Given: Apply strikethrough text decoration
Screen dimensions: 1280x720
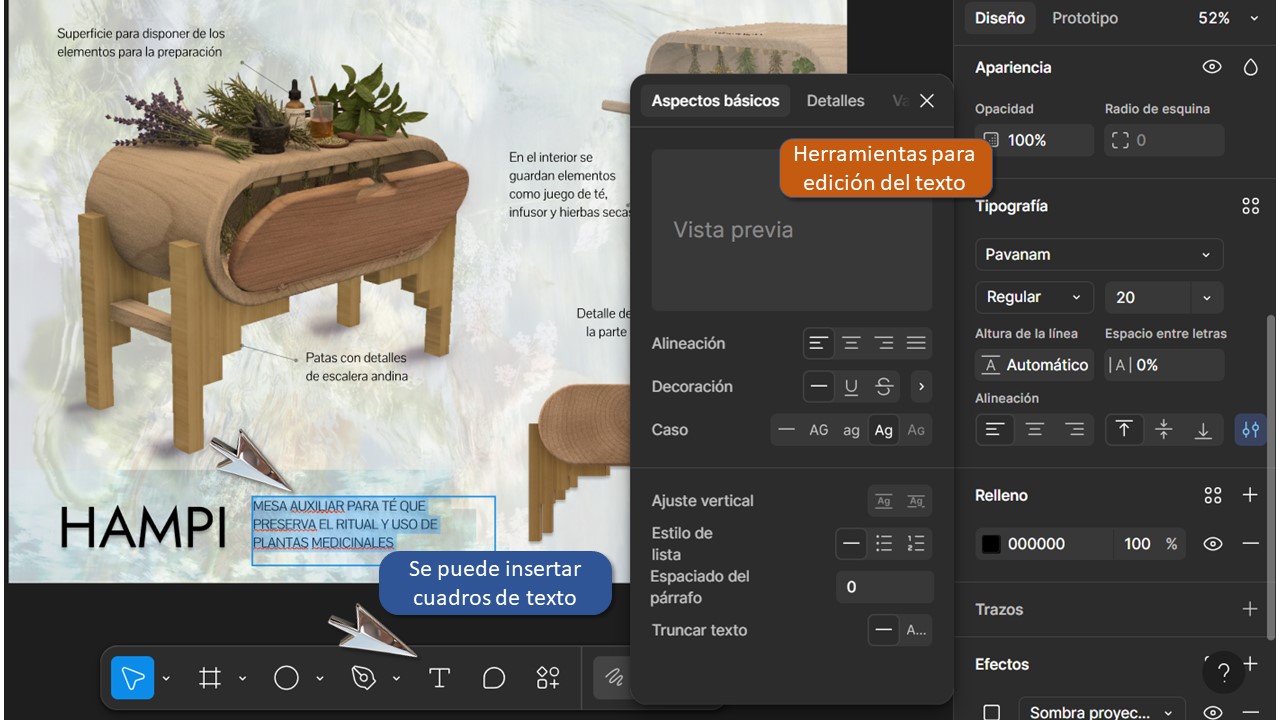Looking at the screenshot, I should click(883, 387).
